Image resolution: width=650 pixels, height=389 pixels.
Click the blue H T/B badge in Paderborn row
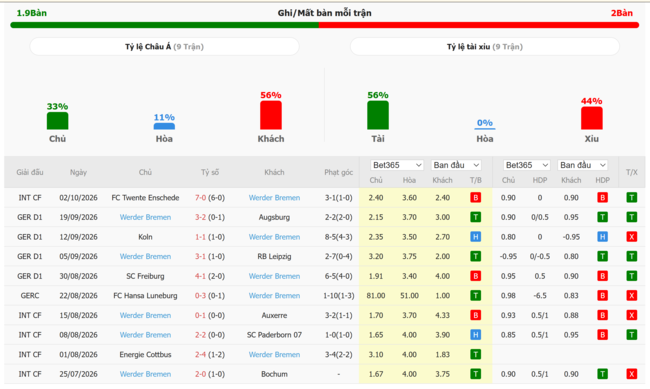click(x=475, y=335)
